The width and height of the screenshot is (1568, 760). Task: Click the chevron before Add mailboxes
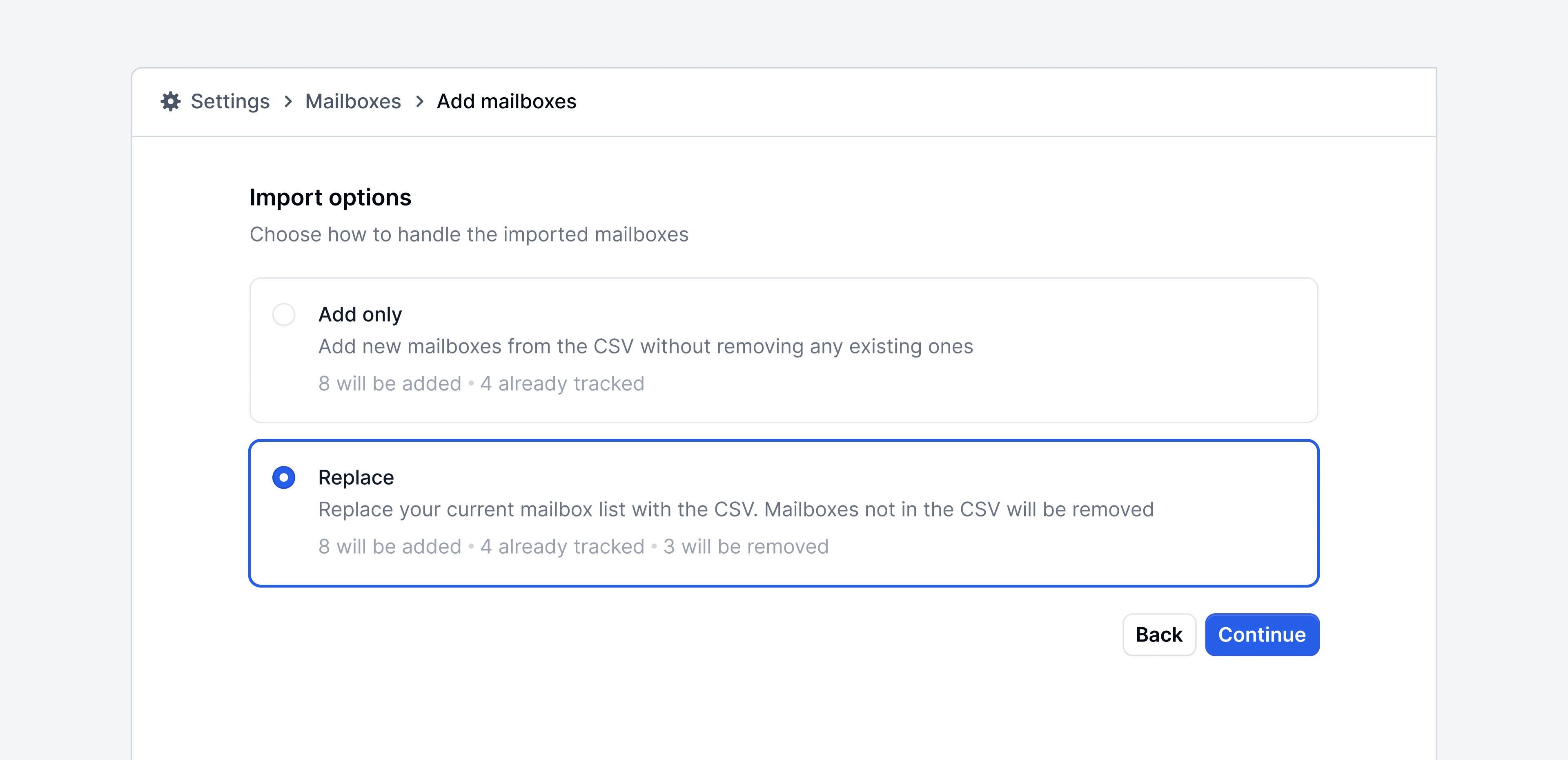pos(419,101)
